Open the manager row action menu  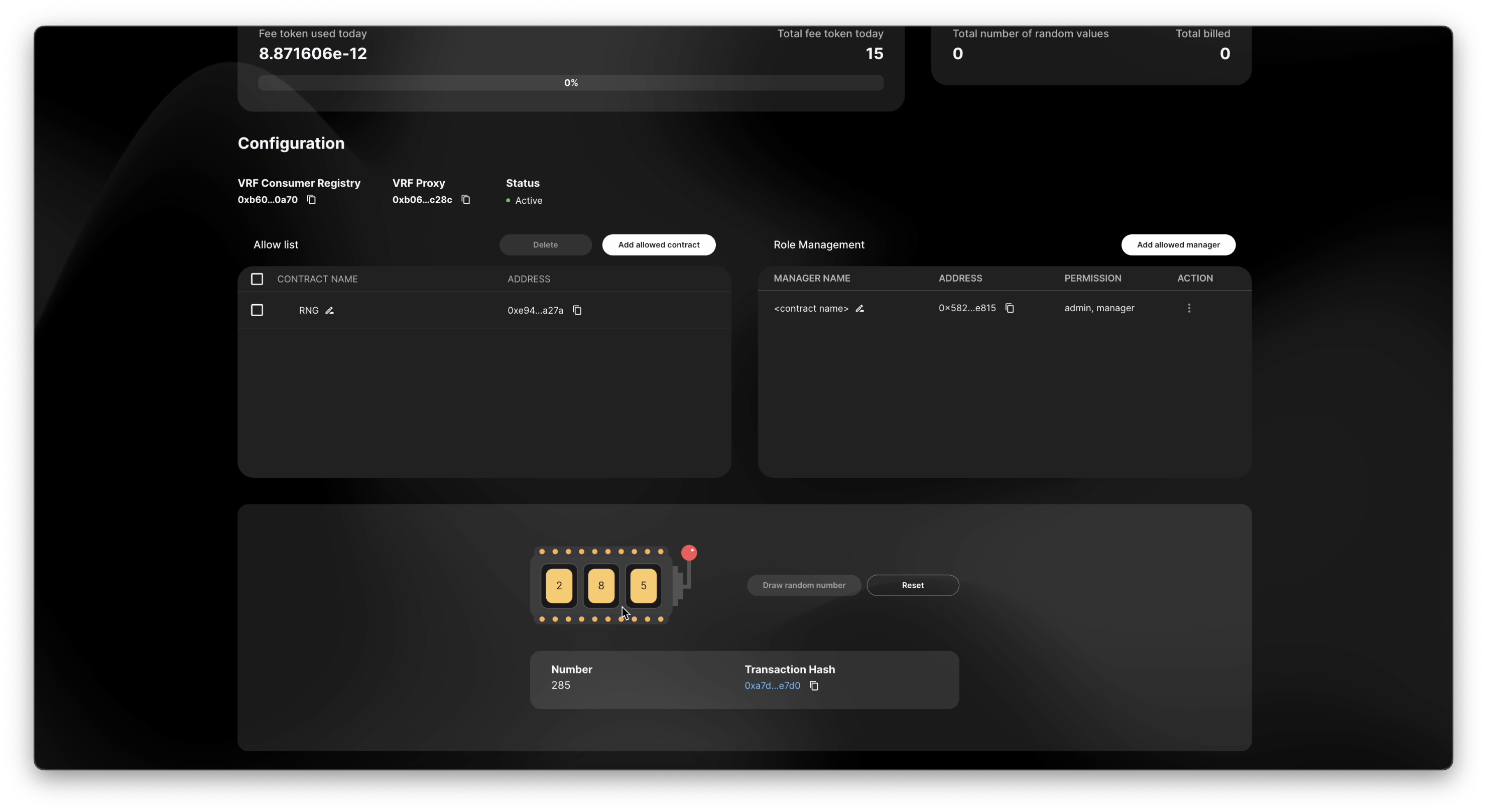1189,308
